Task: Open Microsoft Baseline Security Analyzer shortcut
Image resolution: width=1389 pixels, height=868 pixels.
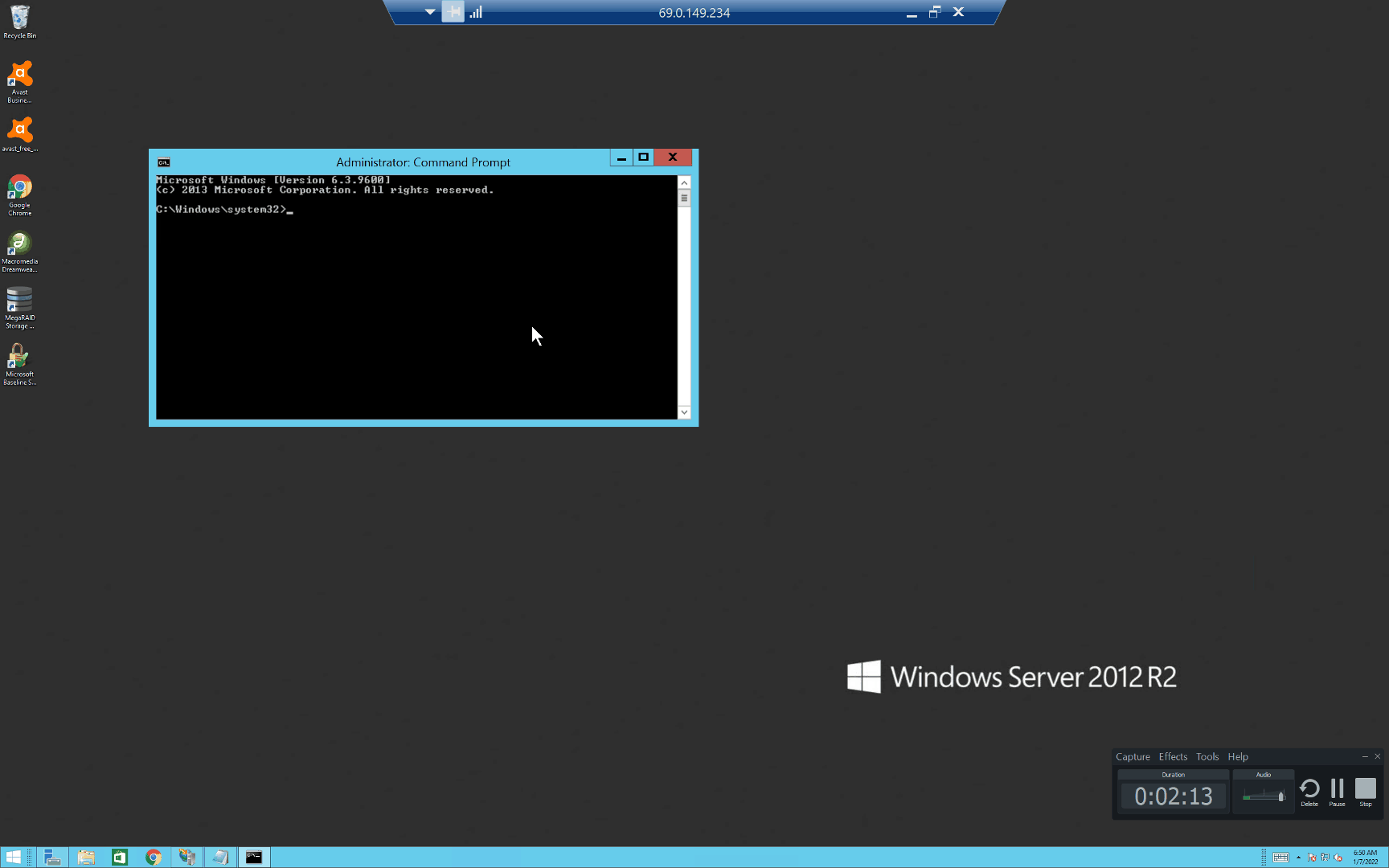Action: [19, 364]
